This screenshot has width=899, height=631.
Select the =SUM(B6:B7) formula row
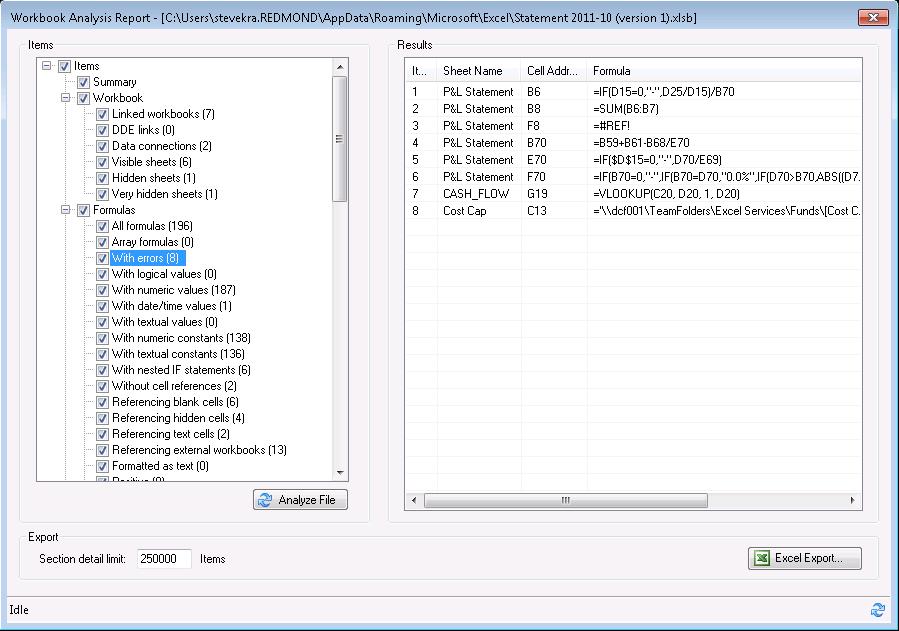click(x=633, y=109)
